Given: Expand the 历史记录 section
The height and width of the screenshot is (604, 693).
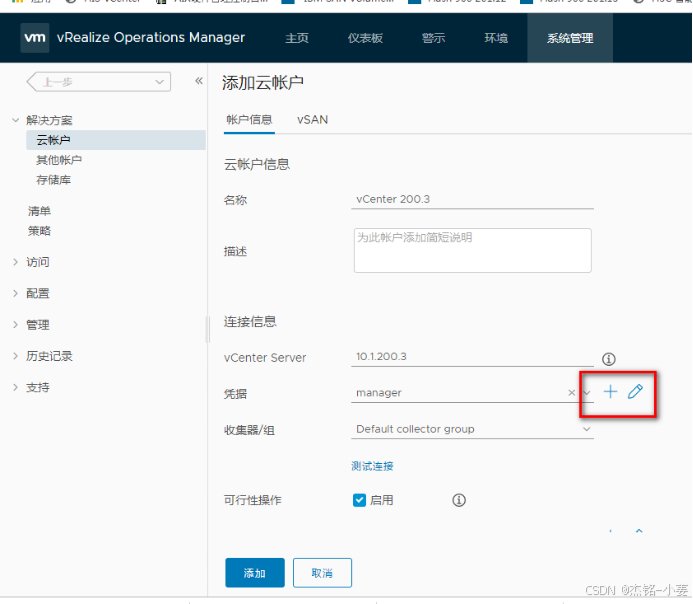Looking at the screenshot, I should pyautogui.click(x=15, y=356).
